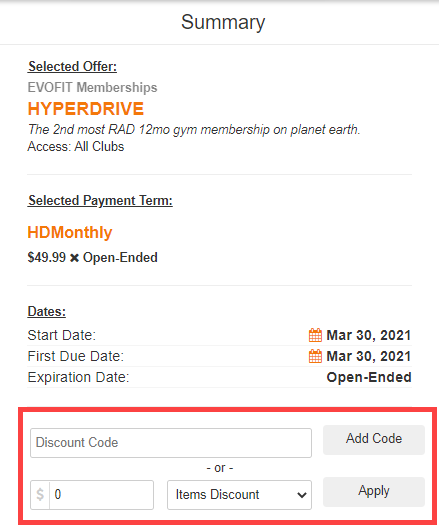Apply the discount amount with Apply button
The width and height of the screenshot is (439, 527).
374,491
